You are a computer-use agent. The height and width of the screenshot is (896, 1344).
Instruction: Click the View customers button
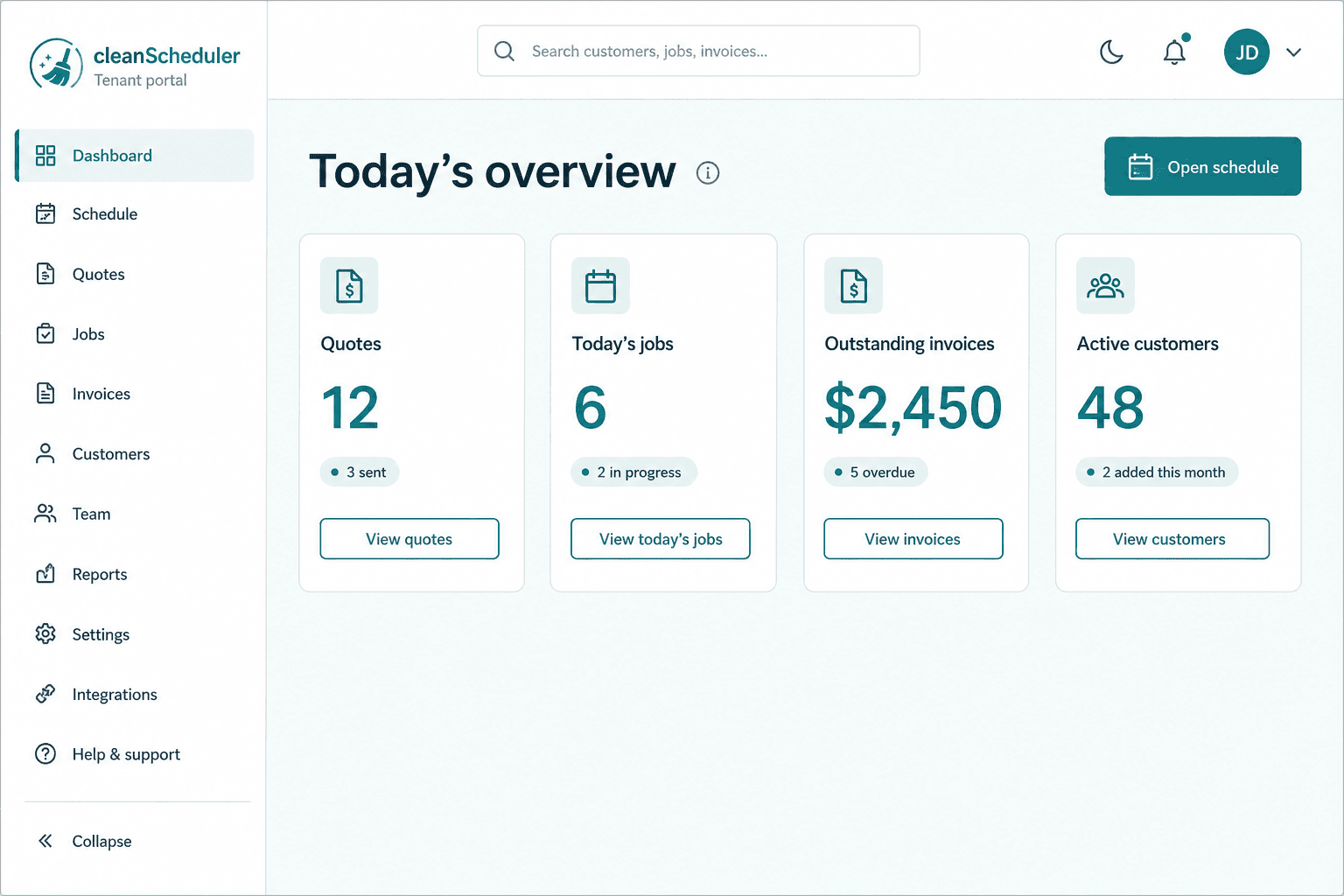point(1172,539)
